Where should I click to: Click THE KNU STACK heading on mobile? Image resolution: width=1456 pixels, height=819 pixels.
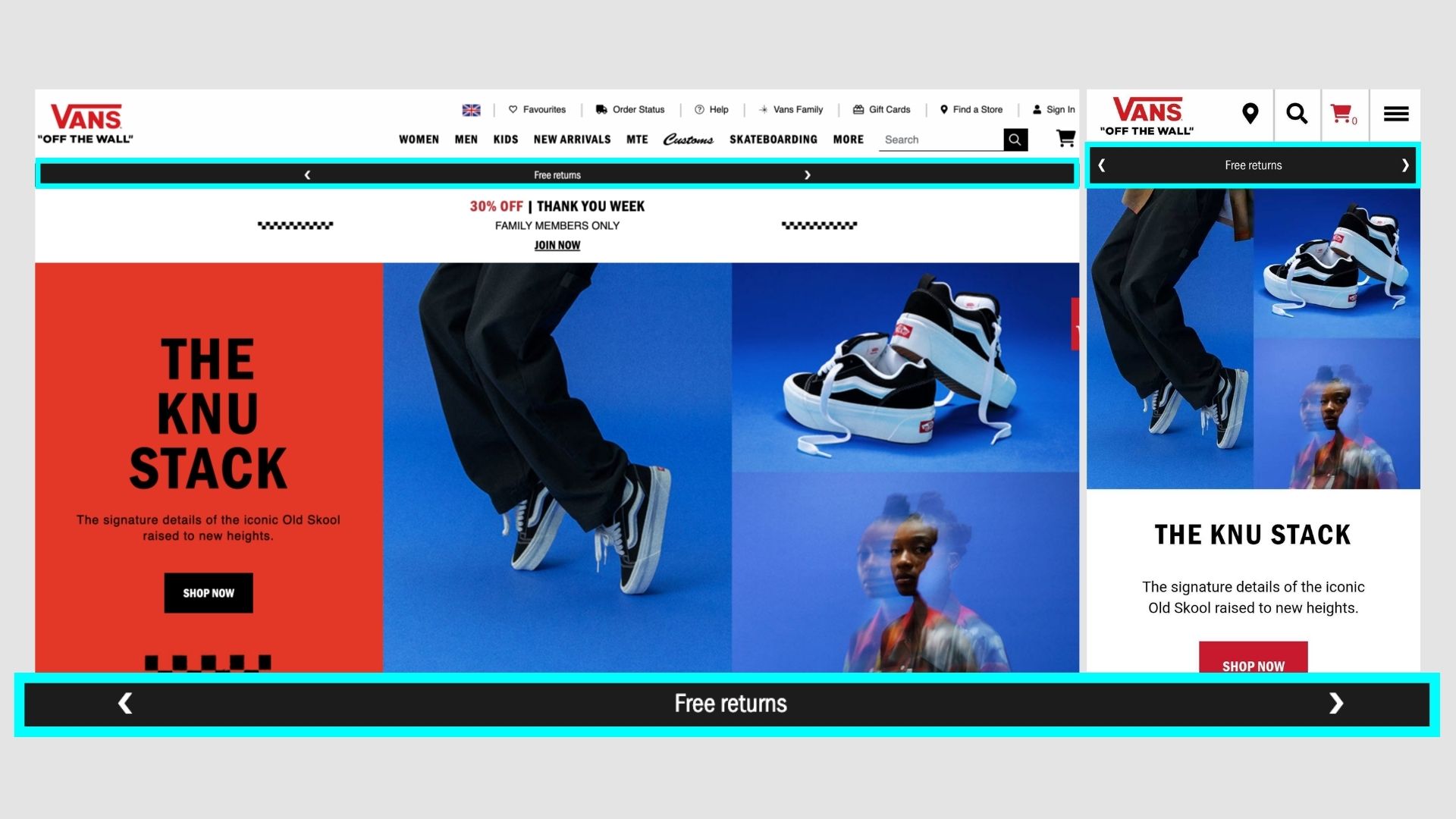tap(1253, 535)
